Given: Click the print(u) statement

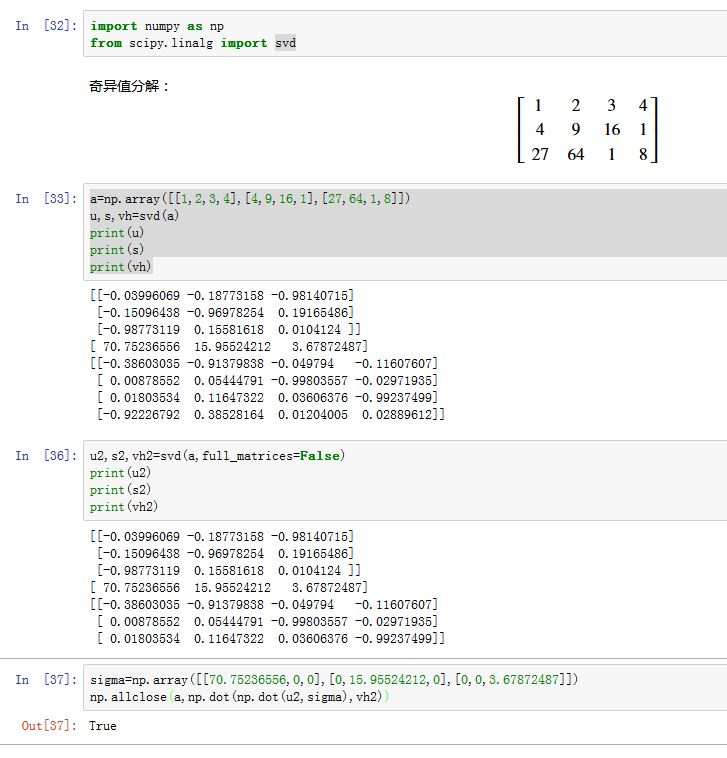Looking at the screenshot, I should [107, 233].
